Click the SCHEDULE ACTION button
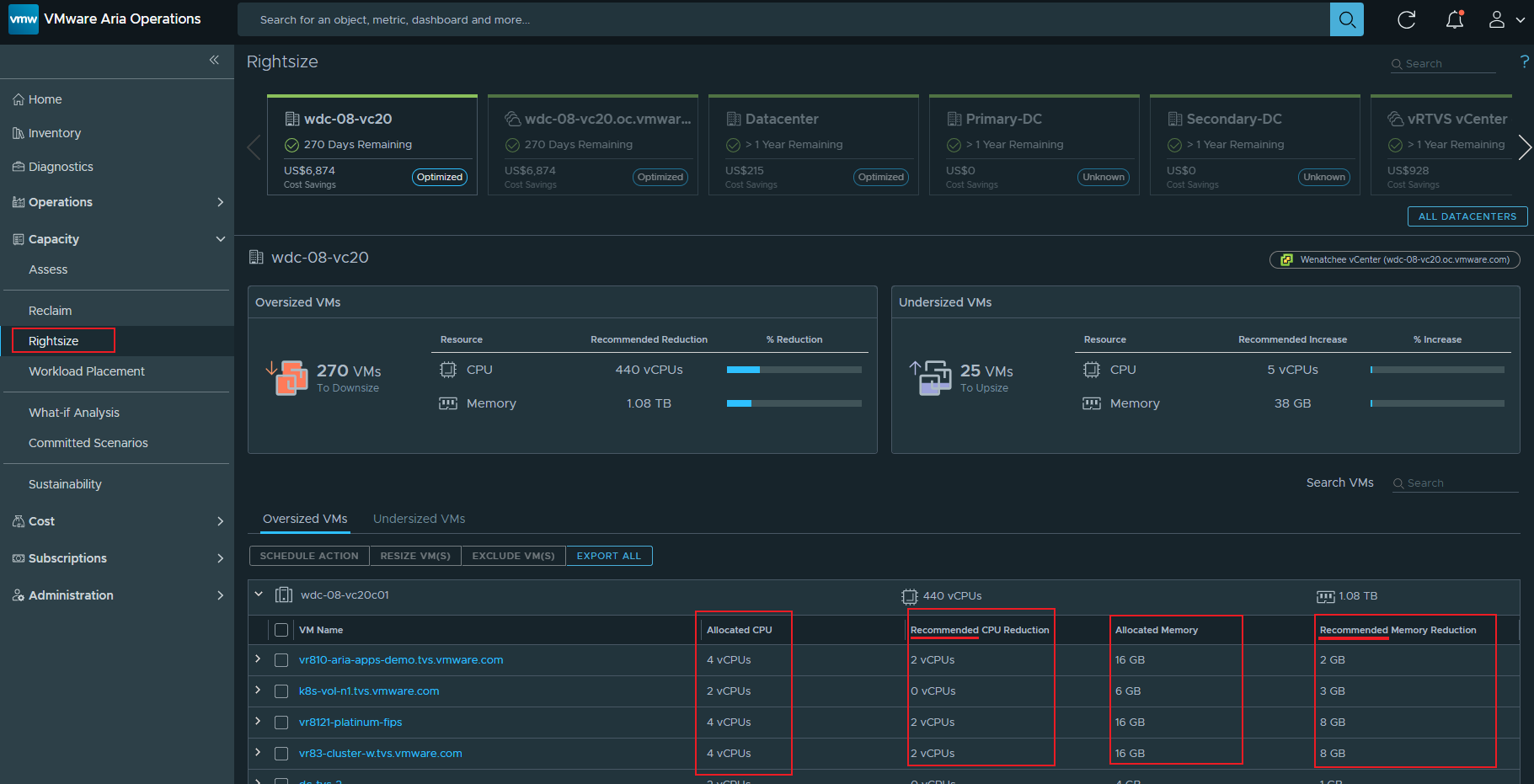Screen dimensions: 1534x784 click(x=309, y=556)
